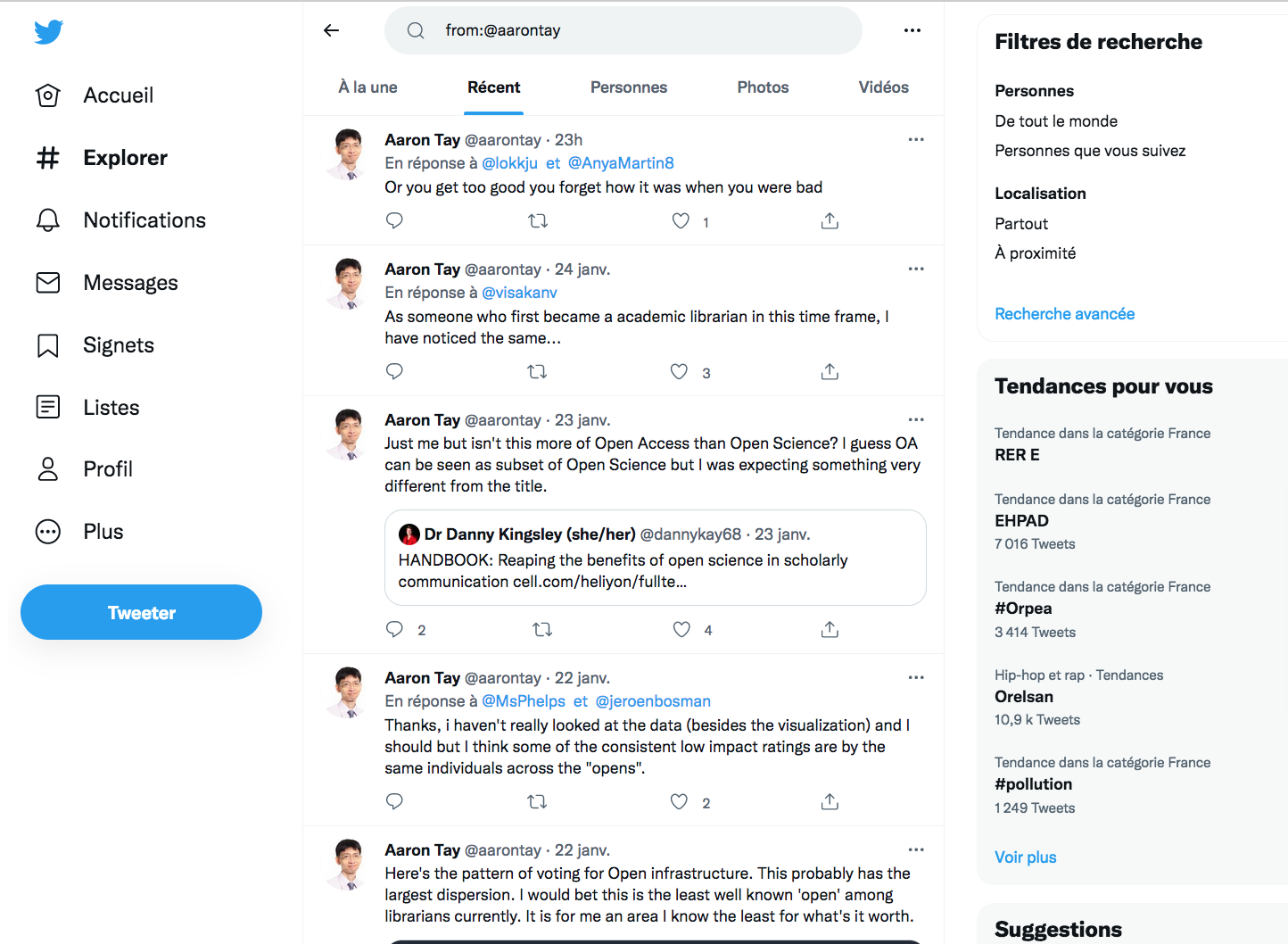Choose the "De tout le monde" filter

tap(1056, 121)
